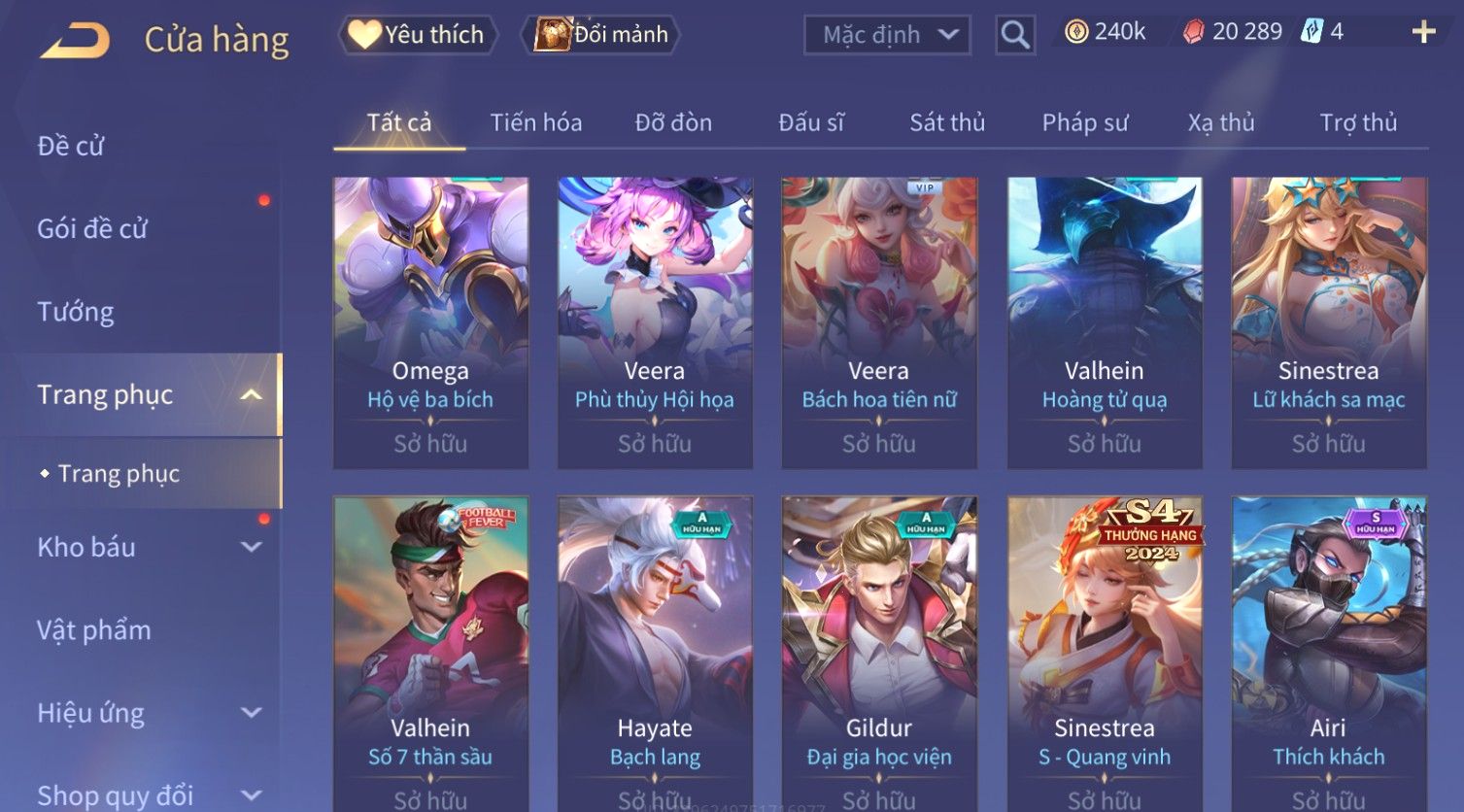Expand the Hiệu ứng sidebar section

(x=251, y=713)
